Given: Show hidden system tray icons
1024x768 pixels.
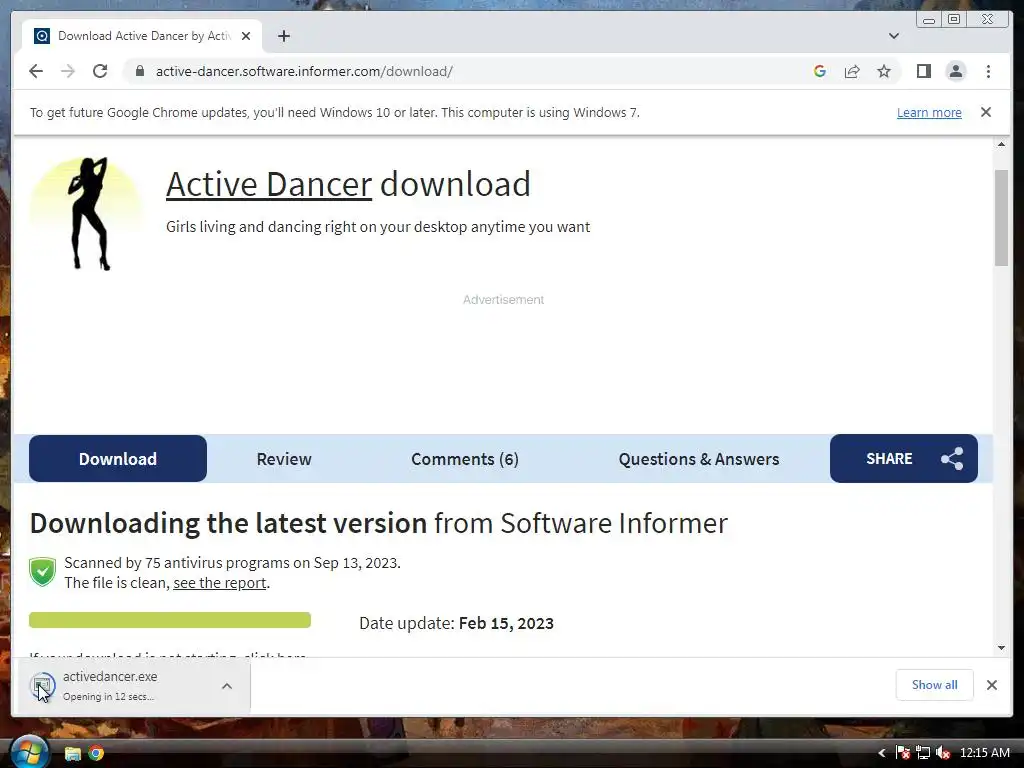Looking at the screenshot, I should (881, 753).
